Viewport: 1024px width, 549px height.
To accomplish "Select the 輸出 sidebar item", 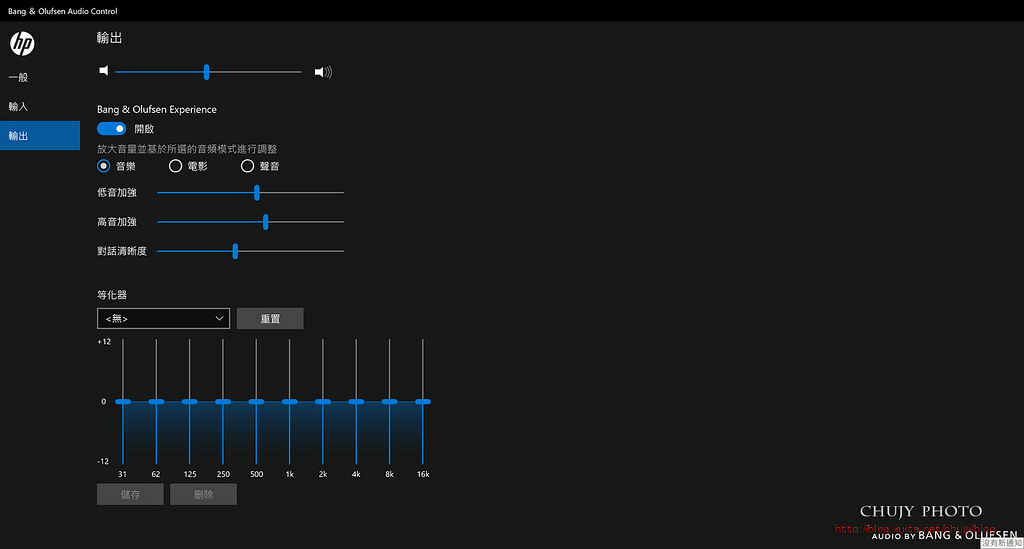I will (x=40, y=136).
